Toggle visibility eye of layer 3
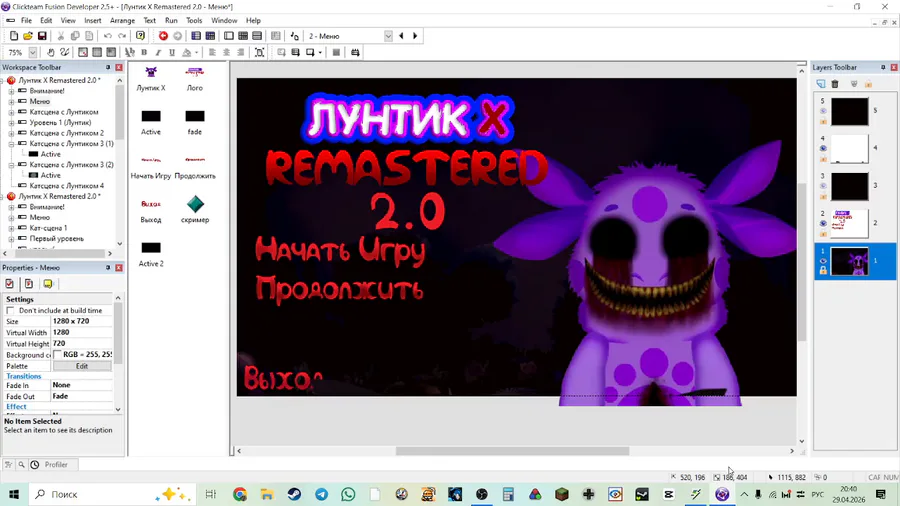Image resolution: width=900 pixels, height=506 pixels. tap(823, 186)
